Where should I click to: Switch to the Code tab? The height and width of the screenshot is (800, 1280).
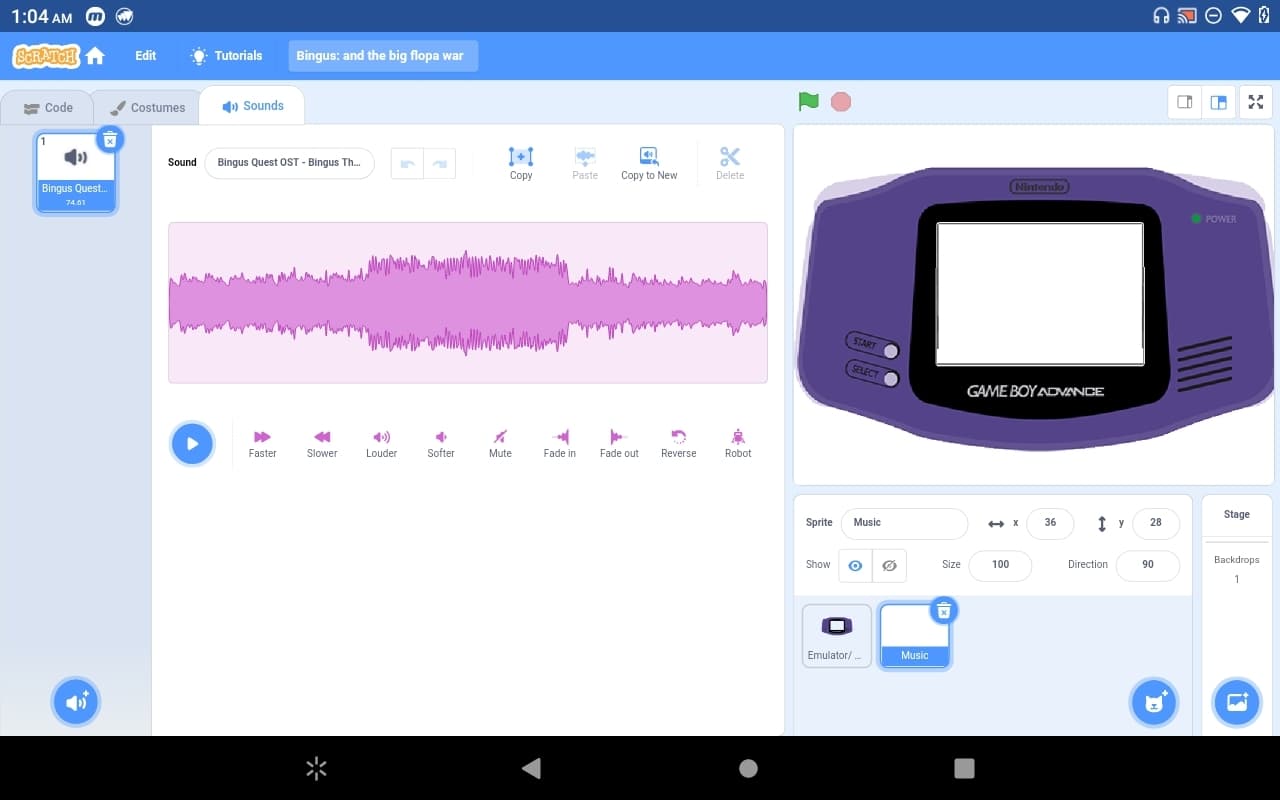coord(48,108)
